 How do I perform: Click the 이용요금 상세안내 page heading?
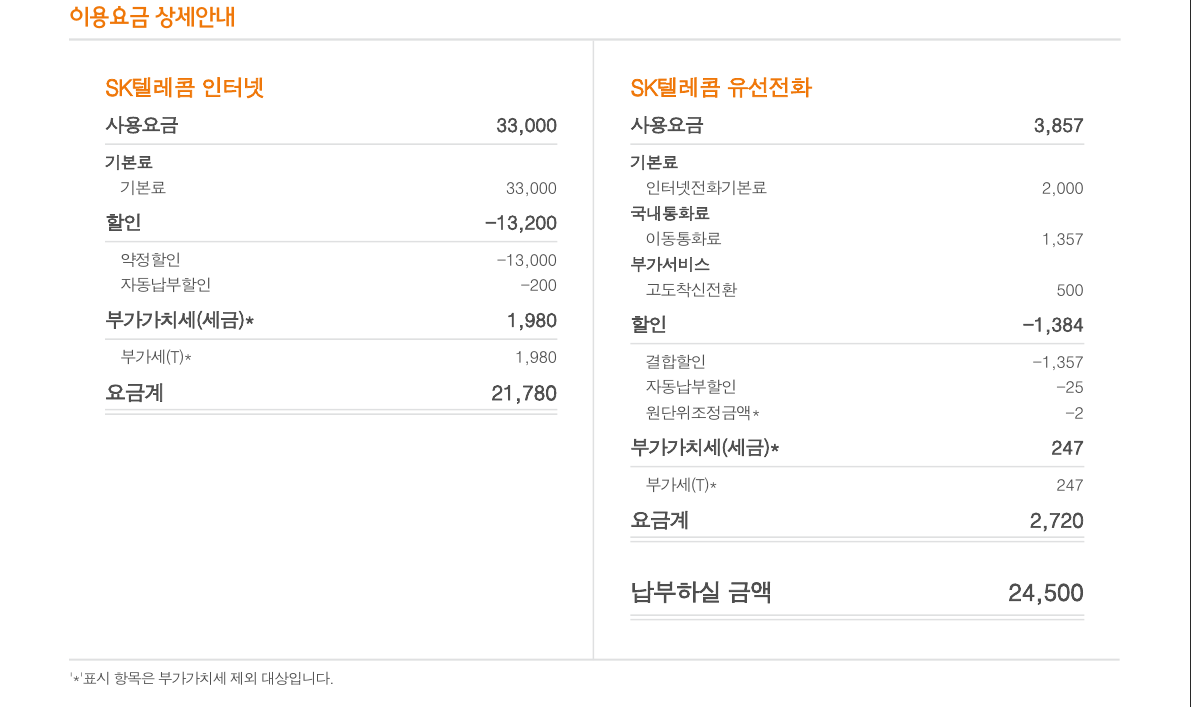click(x=152, y=17)
